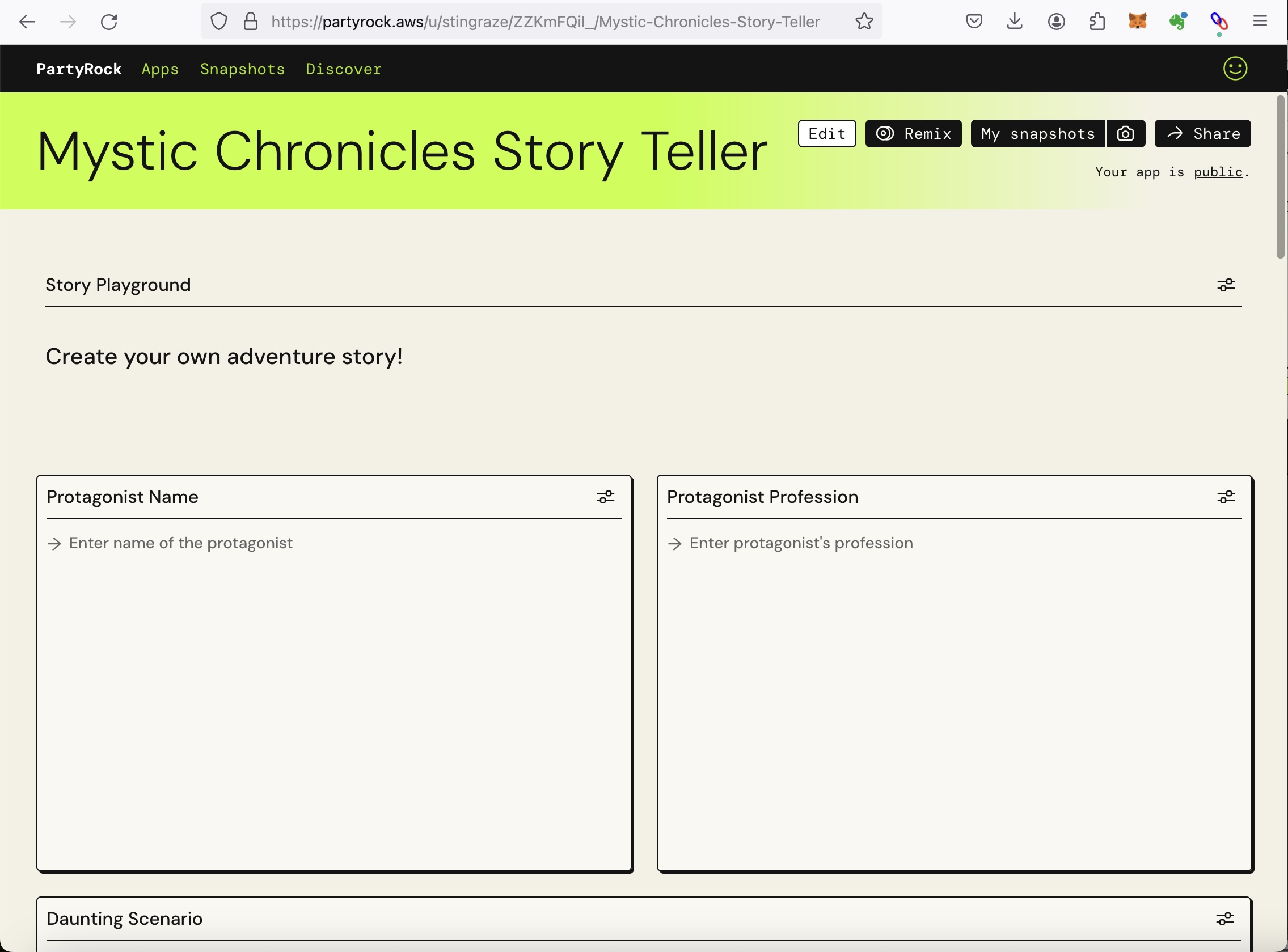Viewport: 1288px width, 952px height.
Task: Go to the Apps section
Action: click(x=159, y=69)
